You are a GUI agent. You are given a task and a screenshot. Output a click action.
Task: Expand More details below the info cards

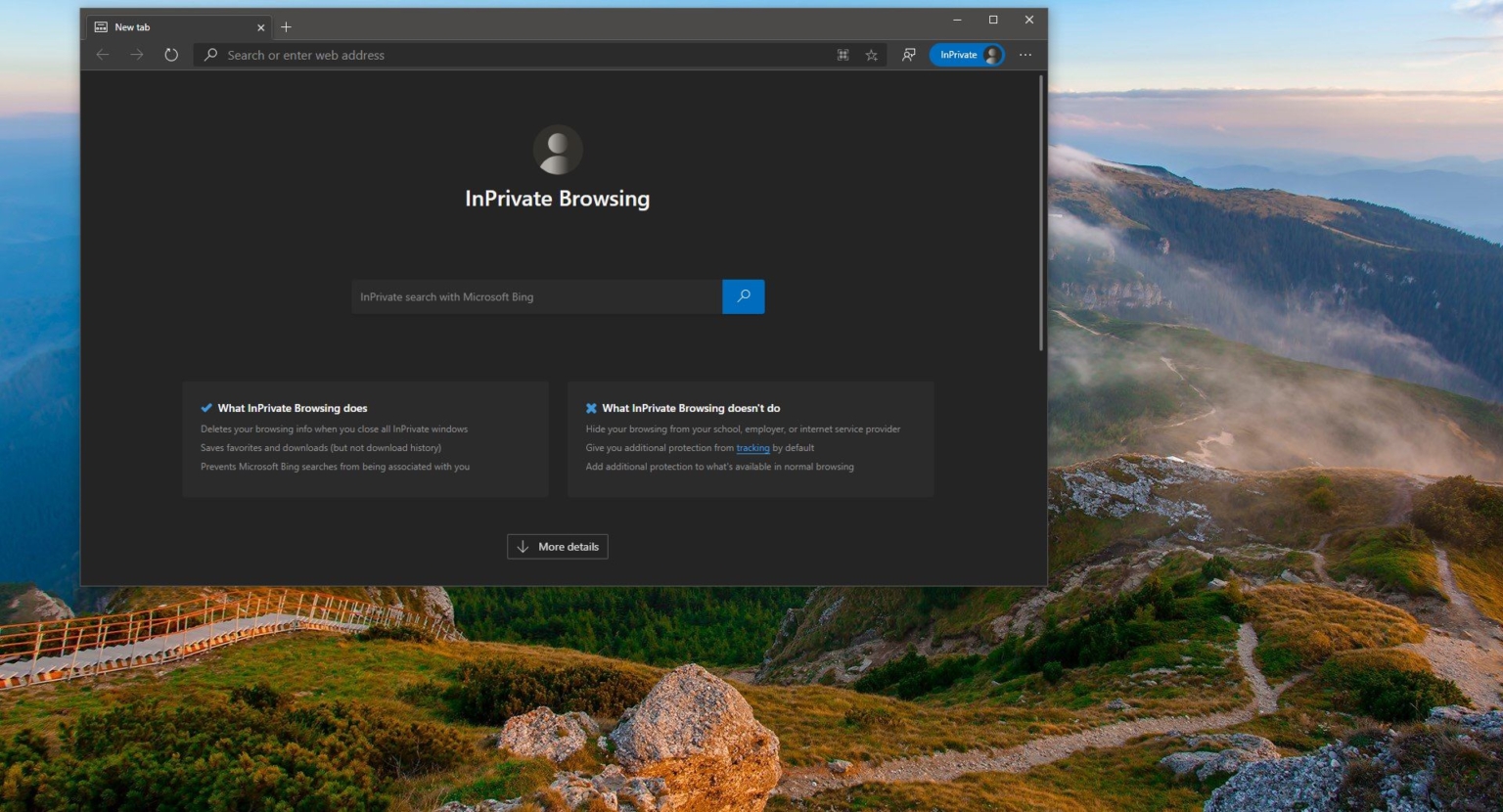pos(557,546)
